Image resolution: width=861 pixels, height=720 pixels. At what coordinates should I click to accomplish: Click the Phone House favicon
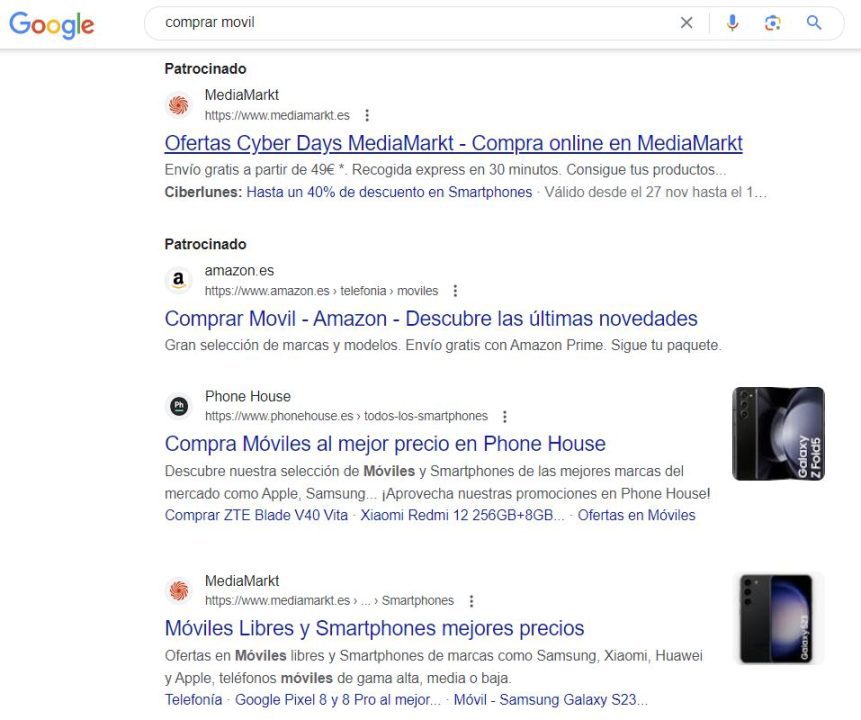click(178, 406)
